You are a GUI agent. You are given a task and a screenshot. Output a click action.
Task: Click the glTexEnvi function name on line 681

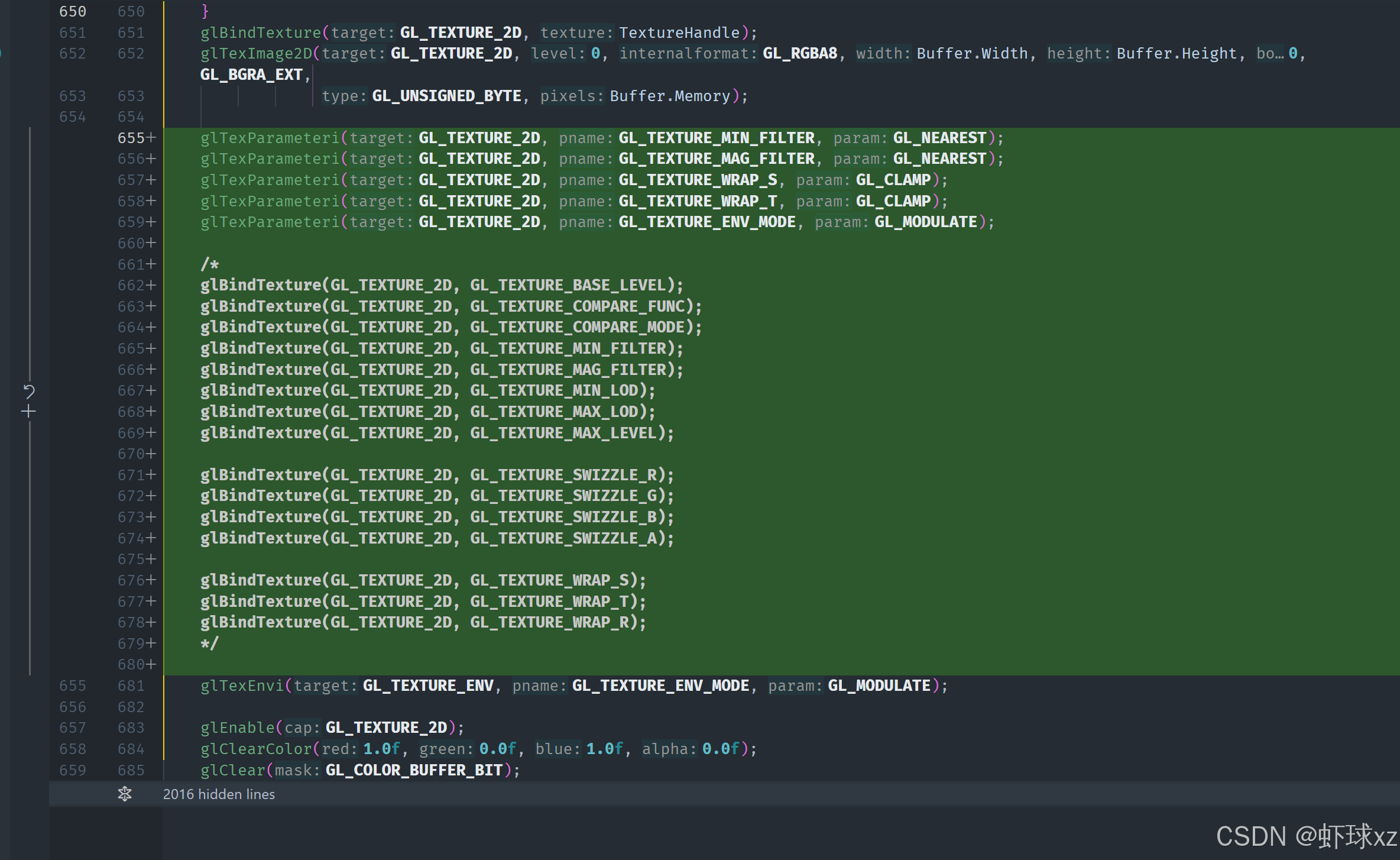242,686
